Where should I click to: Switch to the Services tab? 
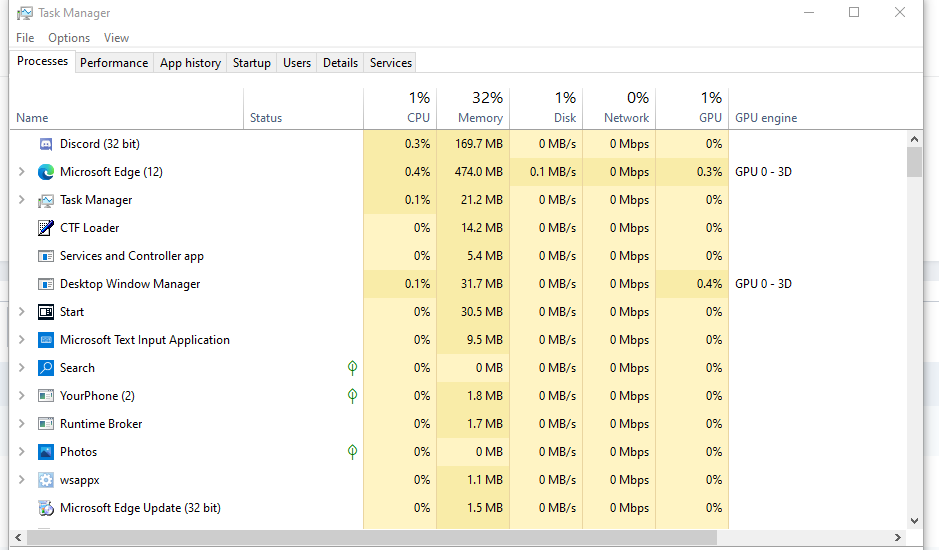[x=390, y=63]
